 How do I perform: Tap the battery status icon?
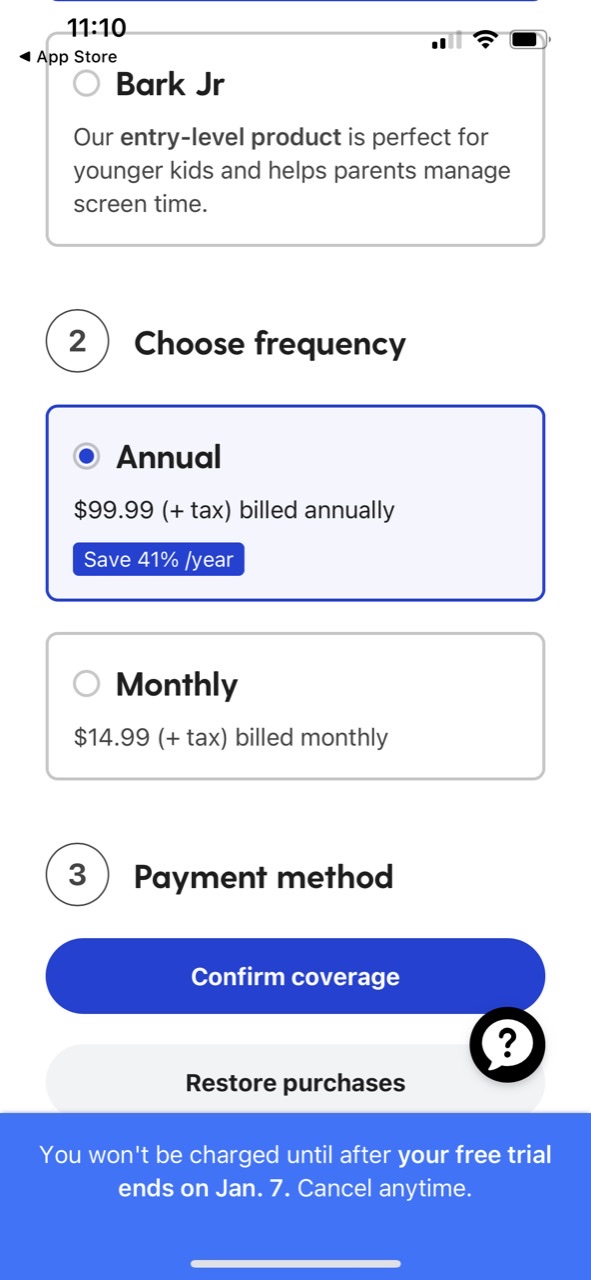pos(528,40)
